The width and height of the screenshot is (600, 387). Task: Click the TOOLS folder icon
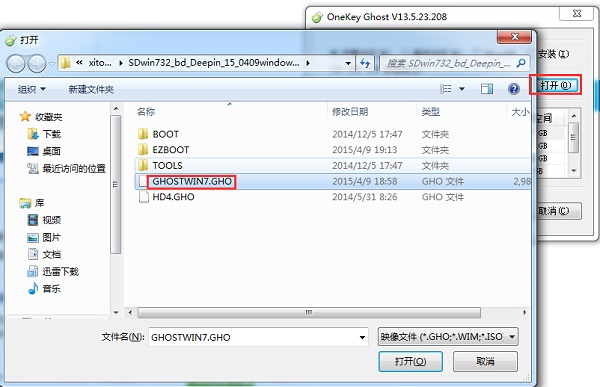(x=143, y=165)
